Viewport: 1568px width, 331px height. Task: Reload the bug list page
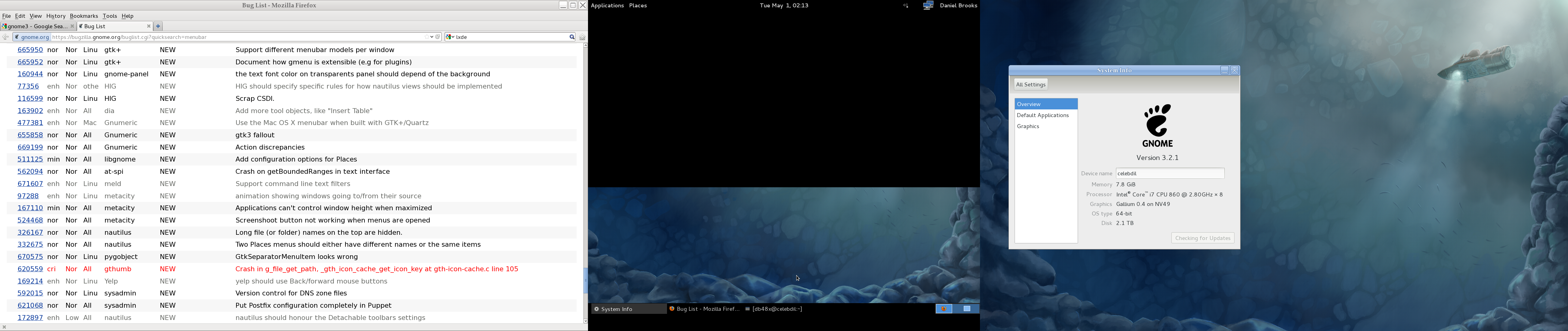438,37
